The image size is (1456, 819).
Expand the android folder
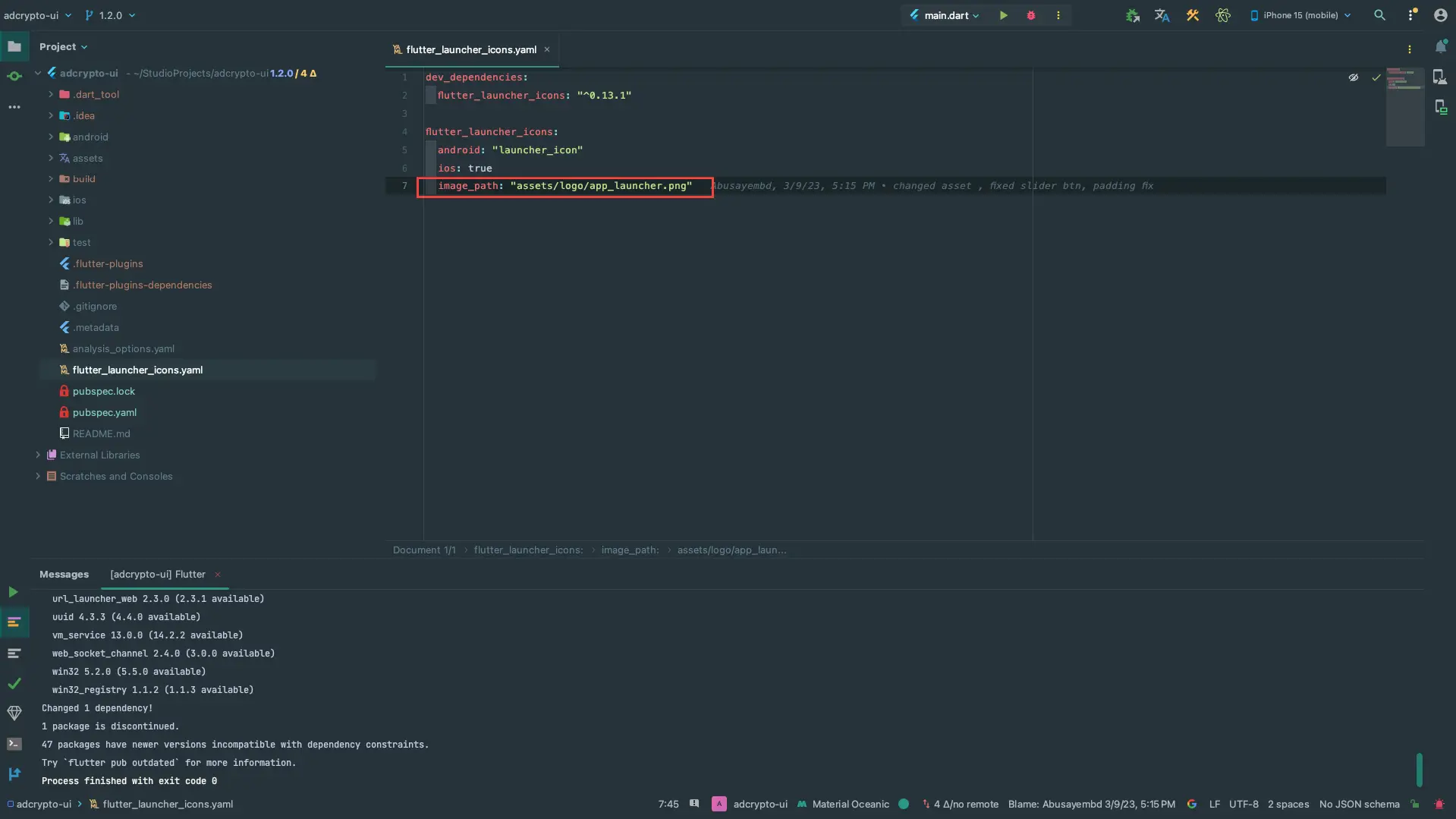click(x=51, y=137)
